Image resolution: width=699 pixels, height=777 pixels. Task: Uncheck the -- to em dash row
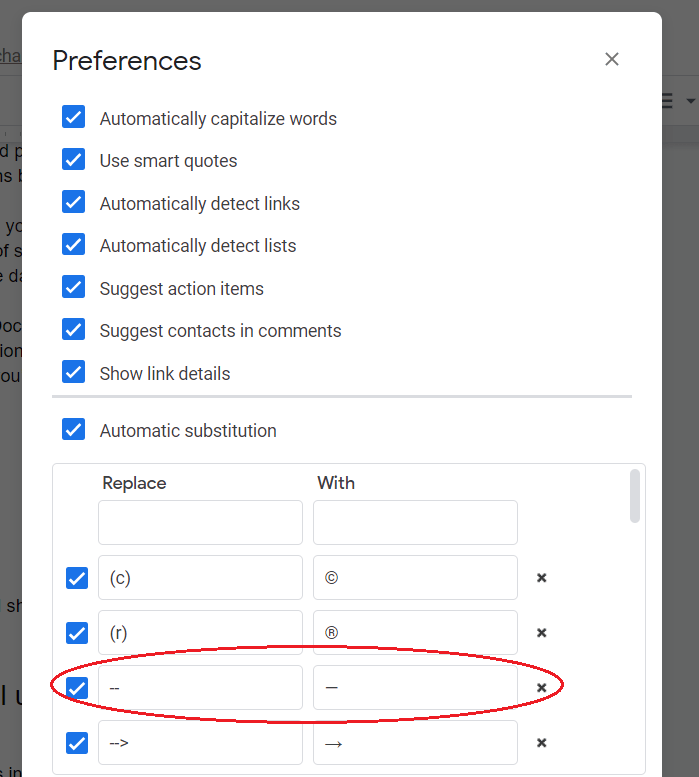[x=77, y=688]
